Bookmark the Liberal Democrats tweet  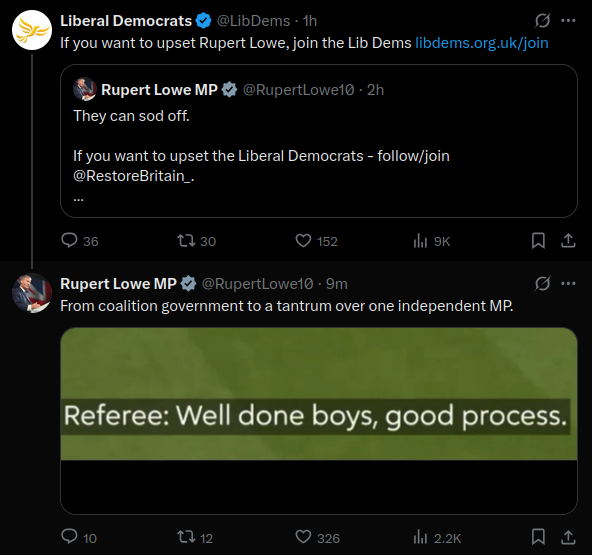coord(538,240)
